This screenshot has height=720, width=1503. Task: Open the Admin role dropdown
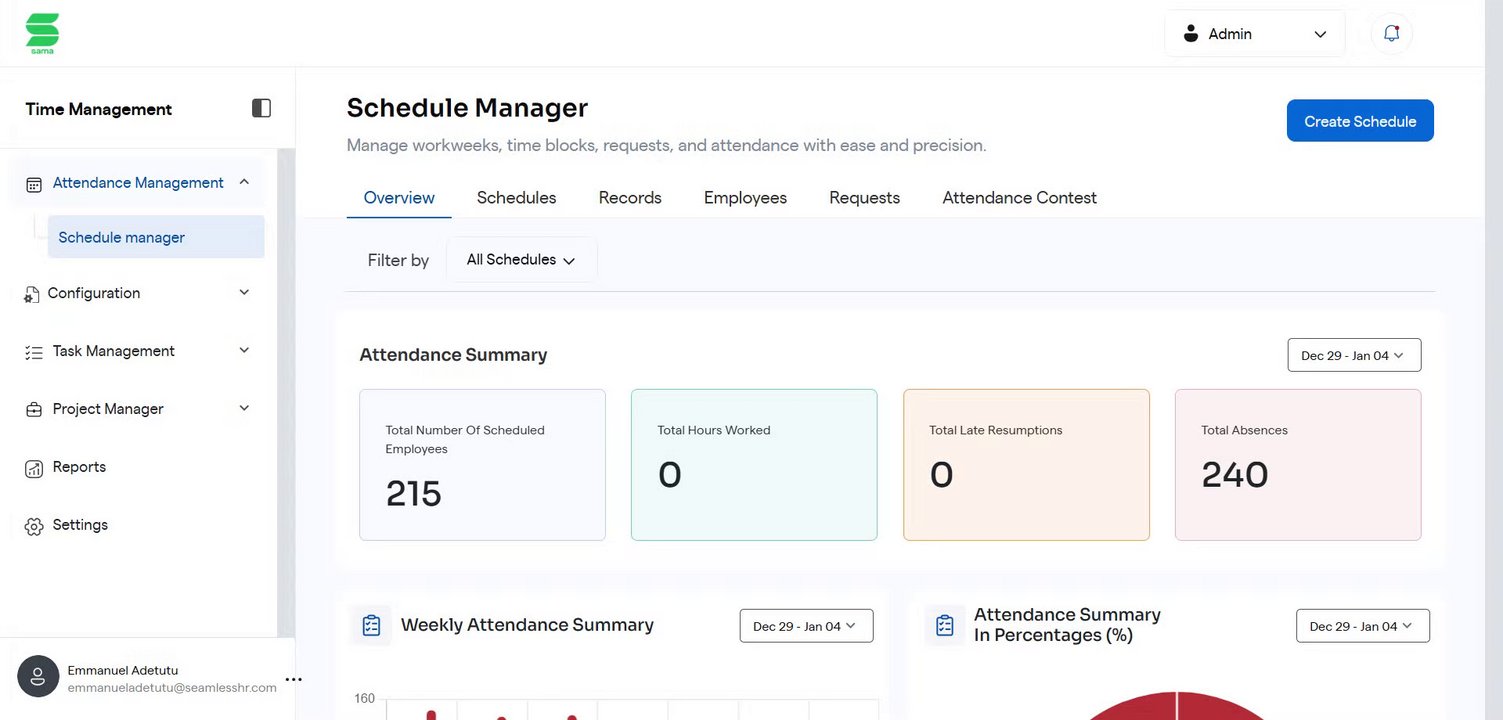tap(1254, 34)
